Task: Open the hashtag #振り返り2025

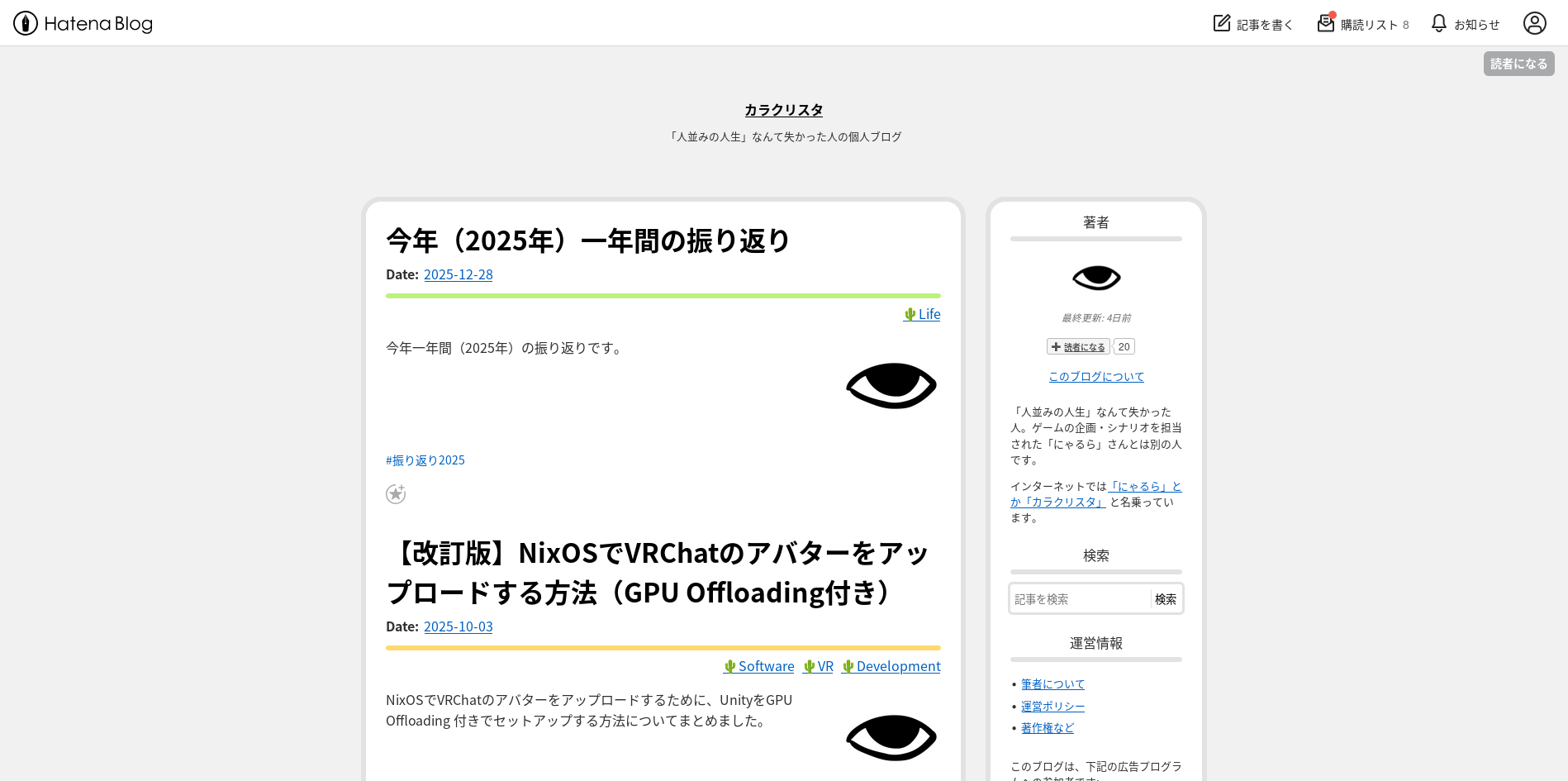Action: (425, 460)
